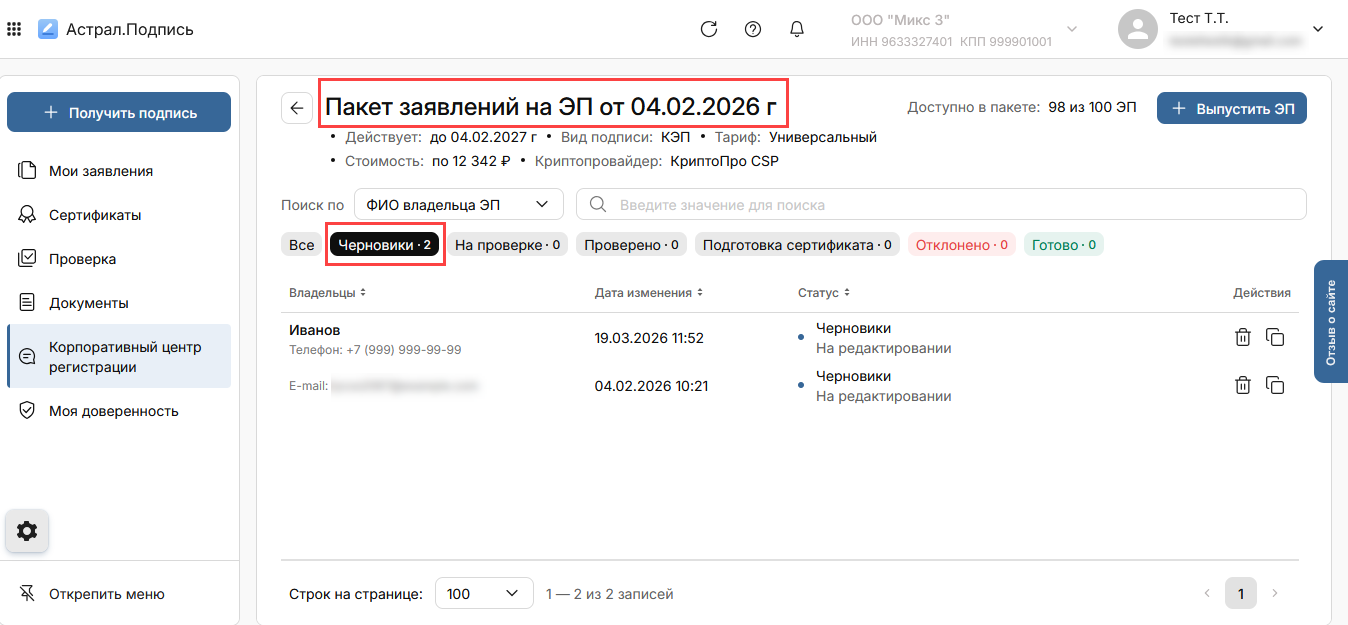This screenshot has height=625, width=1348.
Task: Open the user profile menu chevron
Action: tap(1317, 29)
